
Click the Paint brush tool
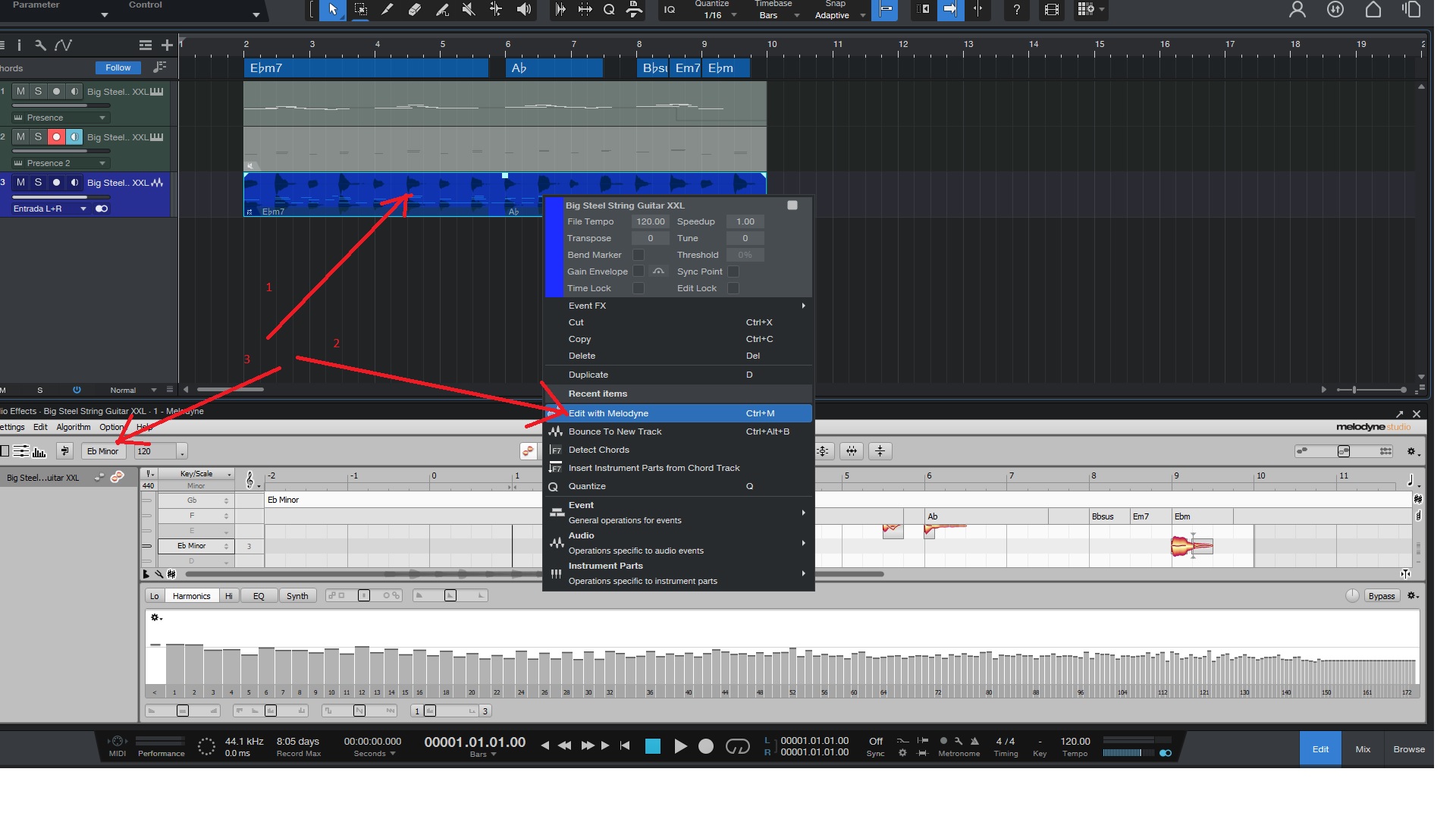coord(442,10)
